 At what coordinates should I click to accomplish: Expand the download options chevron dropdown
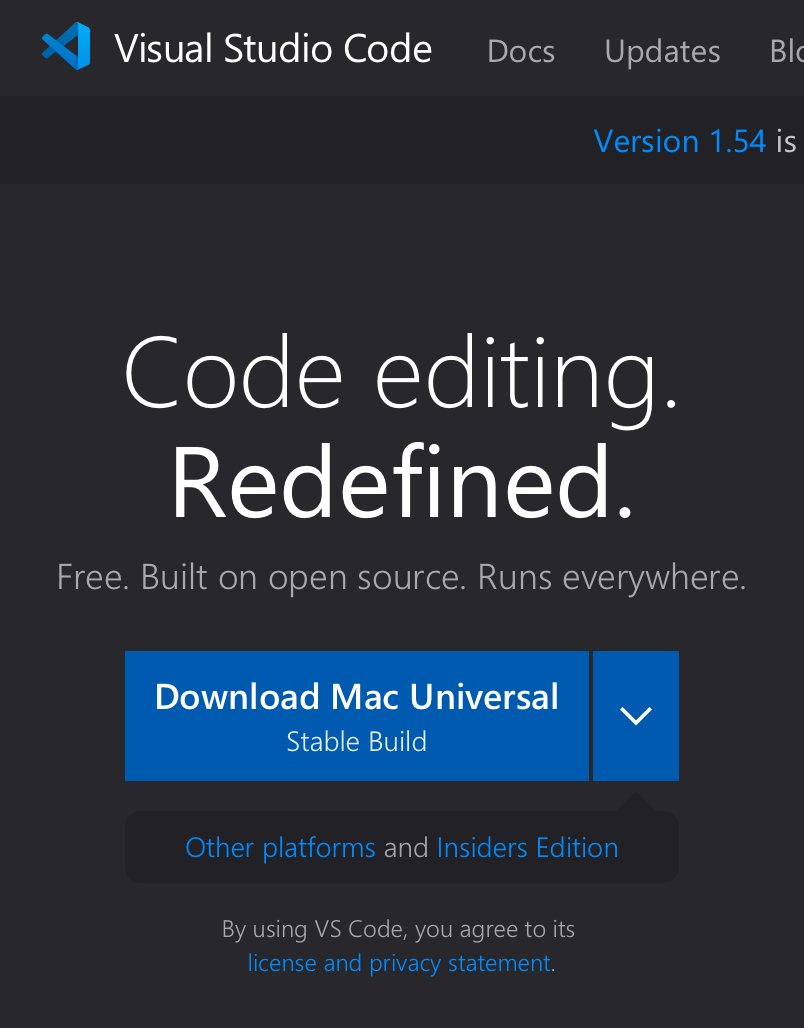636,716
